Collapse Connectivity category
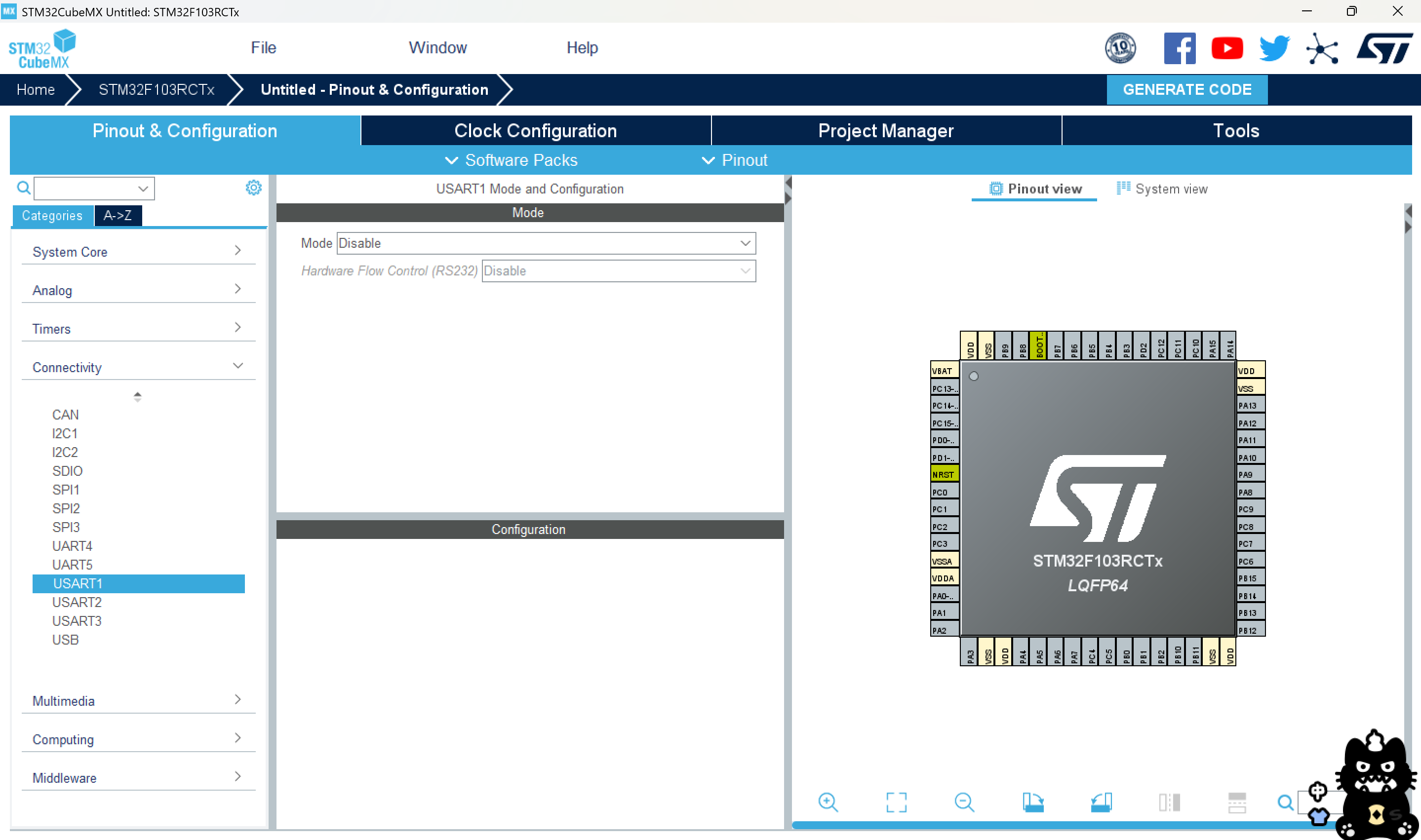 point(138,367)
